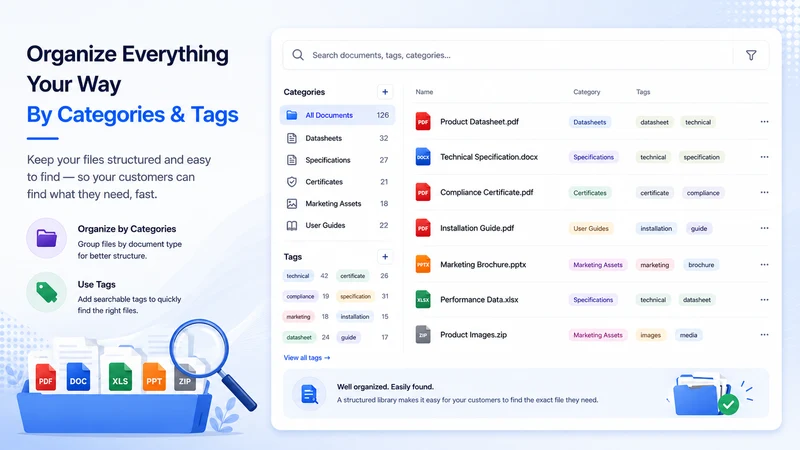
Task: Open more options for Compliance Certificate.pdf
Action: pos(764,192)
